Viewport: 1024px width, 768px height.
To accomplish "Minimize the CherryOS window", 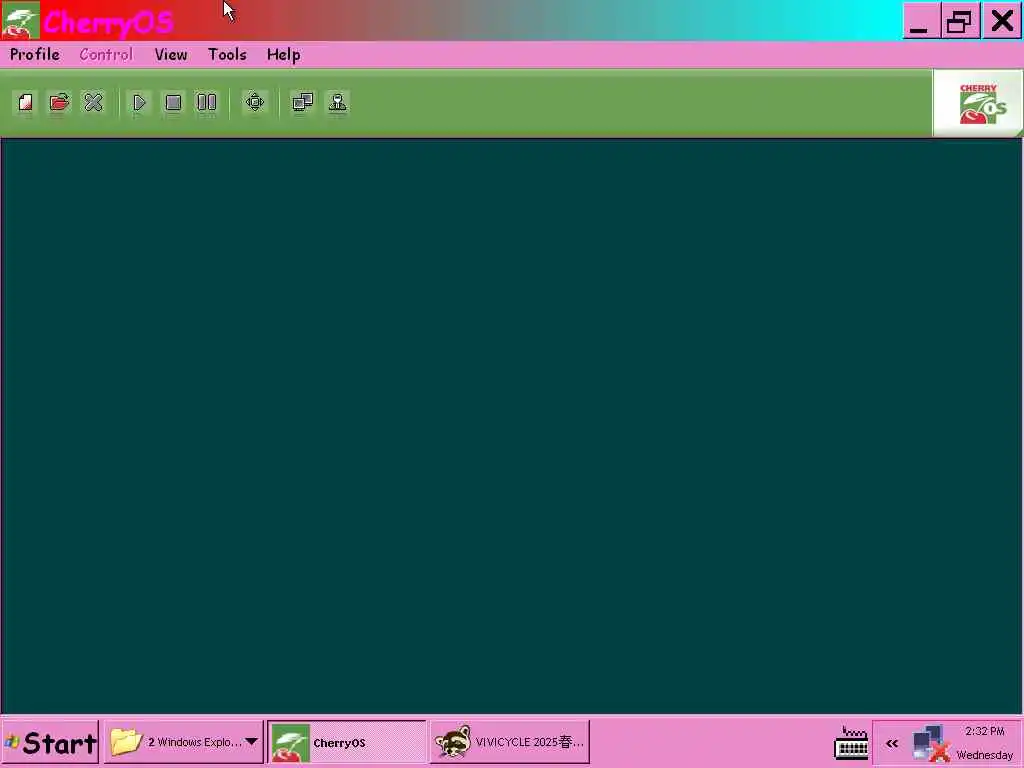I will pyautogui.click(x=921, y=21).
